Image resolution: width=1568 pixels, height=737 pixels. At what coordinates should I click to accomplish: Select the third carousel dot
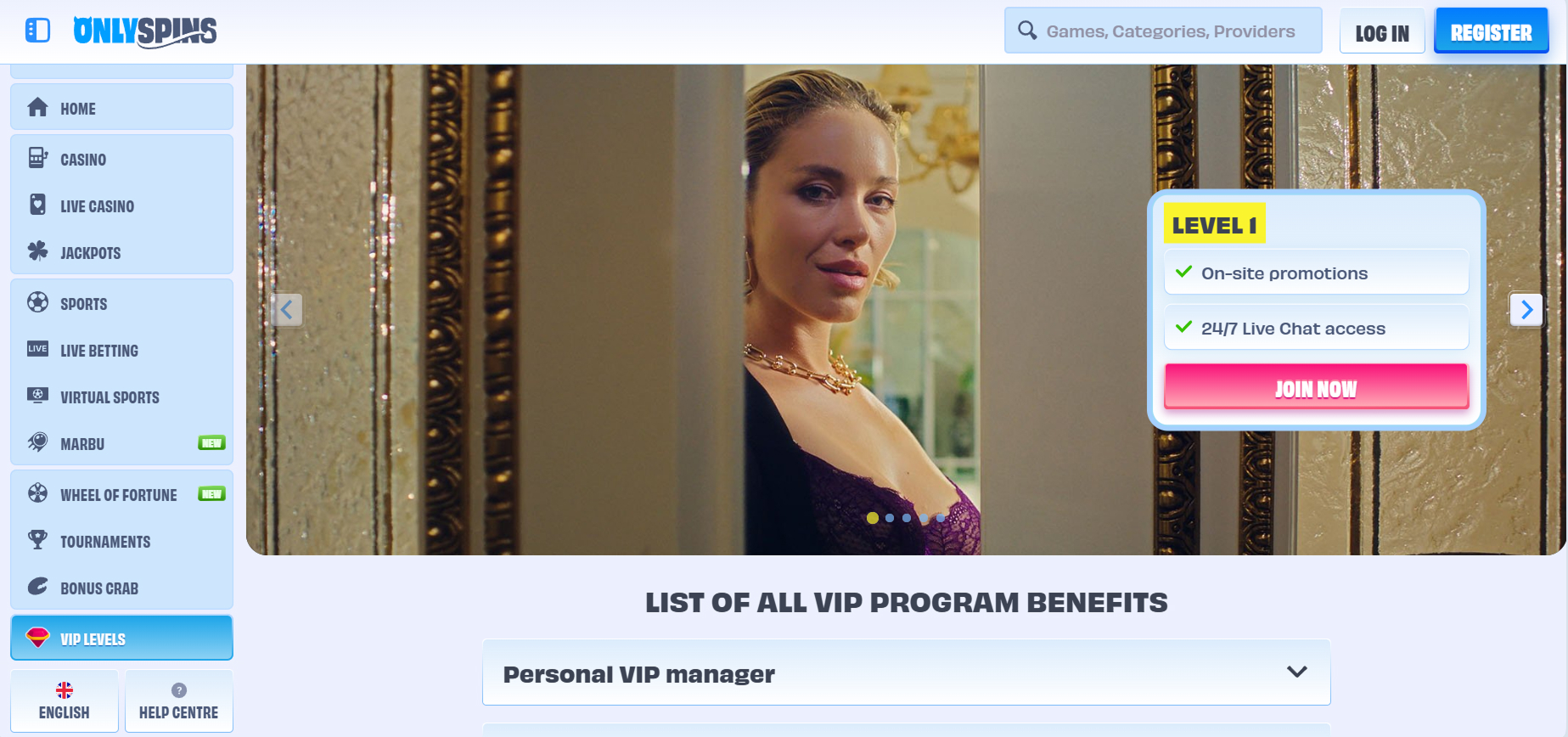pos(907,518)
